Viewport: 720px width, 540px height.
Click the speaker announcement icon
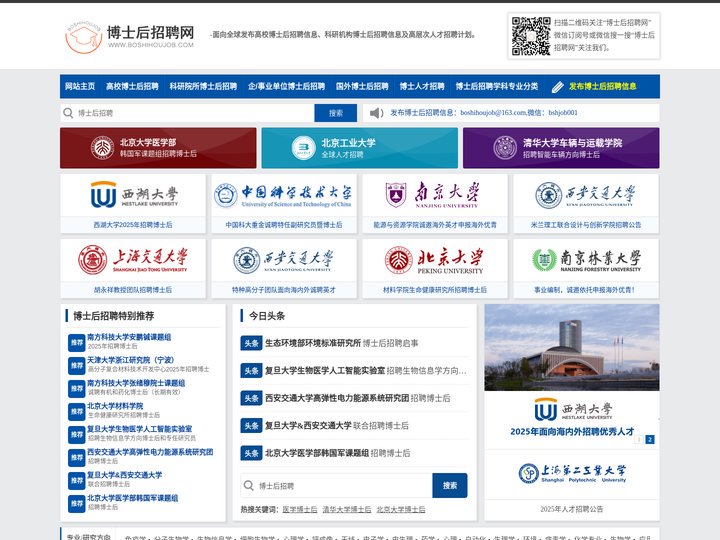376,113
